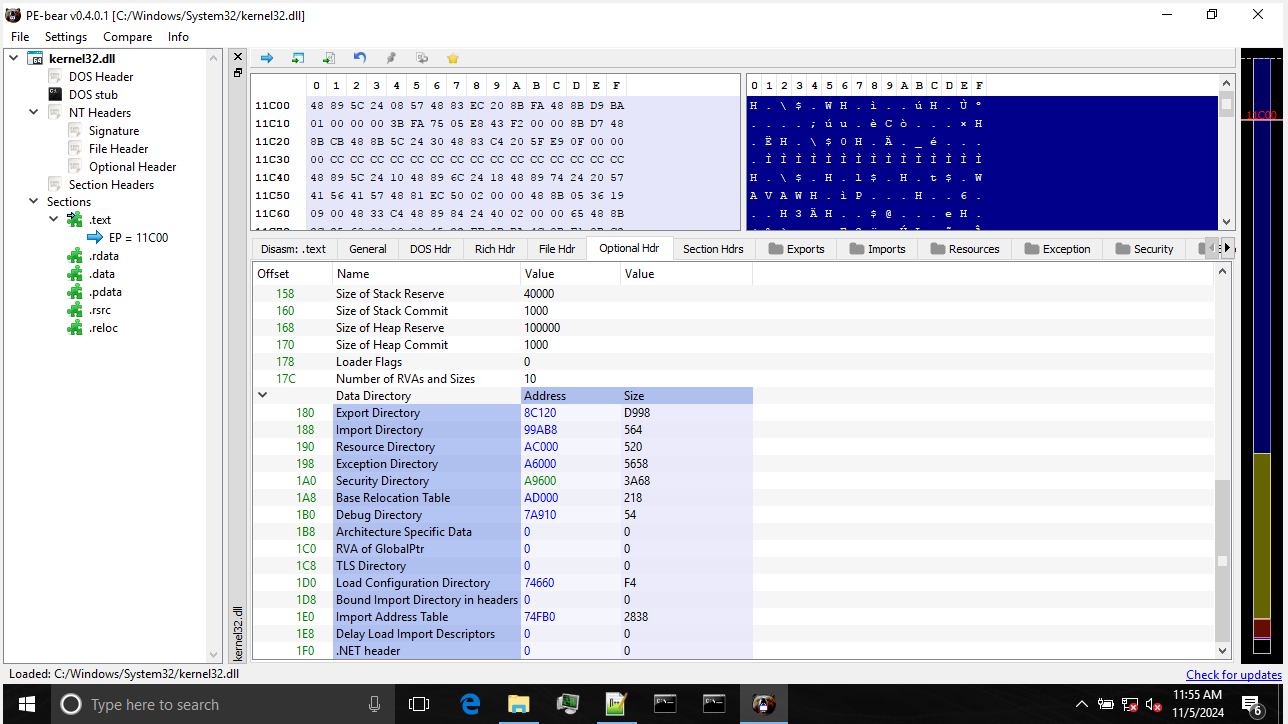Open the Settings menu
1288x724 pixels.
(66, 37)
